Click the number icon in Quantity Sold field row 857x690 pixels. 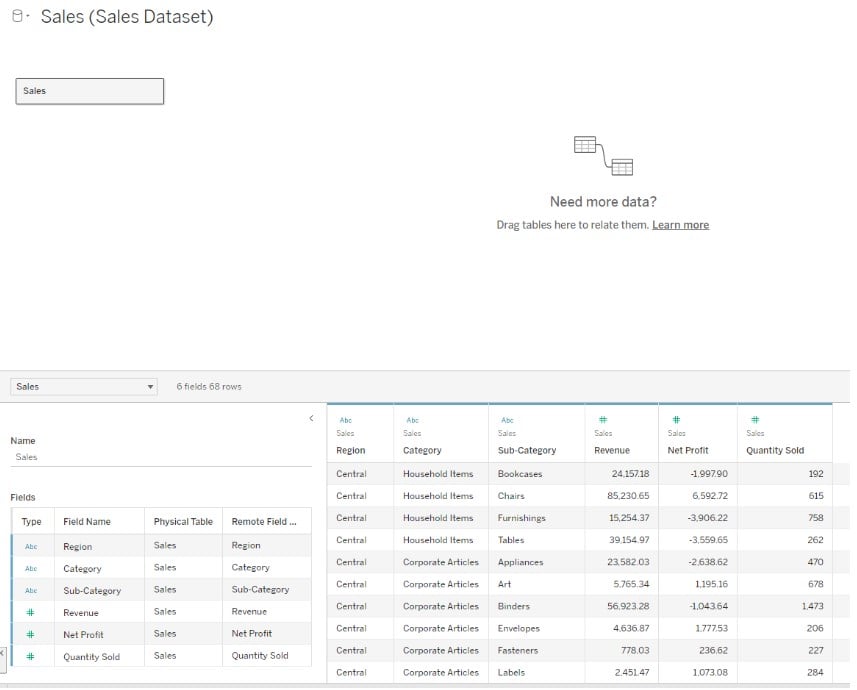[x=31, y=656]
